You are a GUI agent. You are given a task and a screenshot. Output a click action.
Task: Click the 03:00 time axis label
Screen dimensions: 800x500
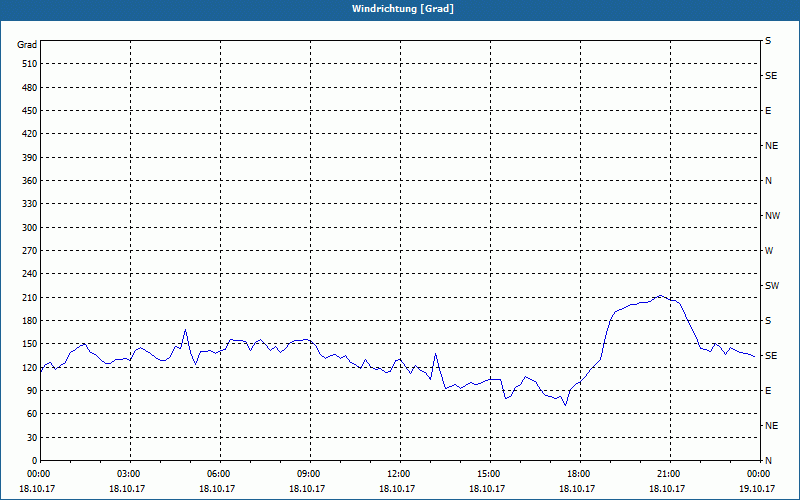[x=131, y=474]
